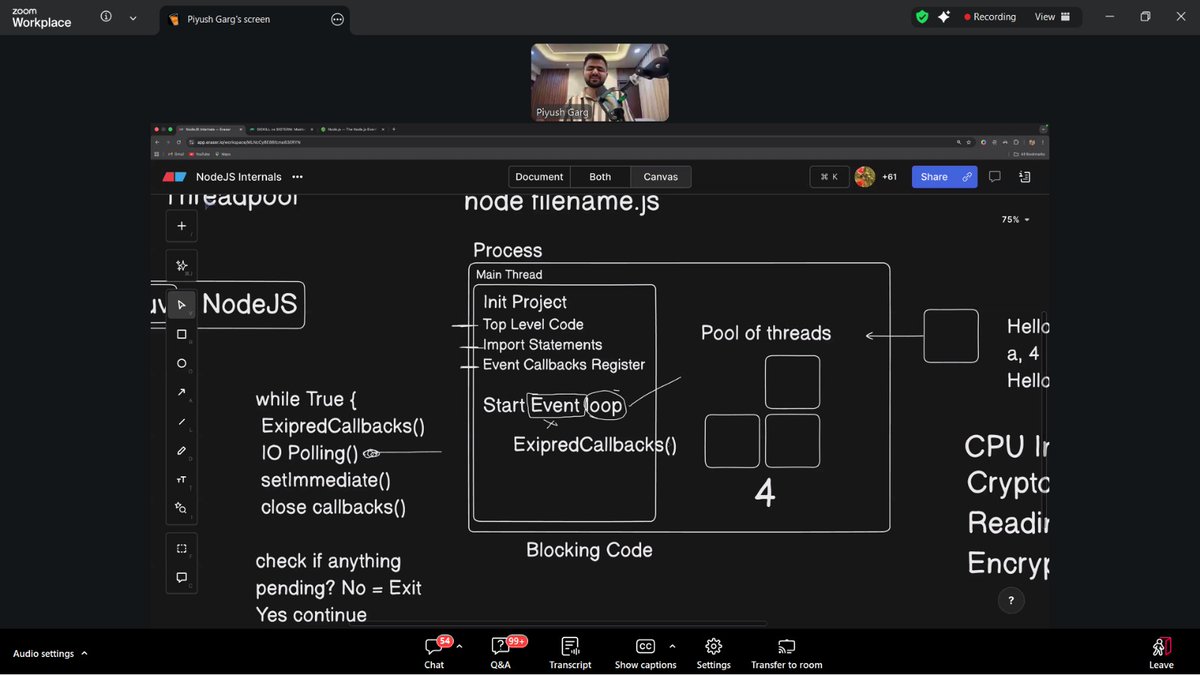Select the Text tool
Screen dimensions: 1200x675
pos(181,479)
